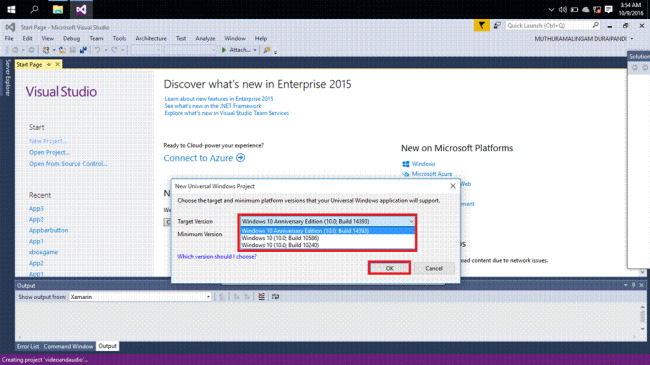Open the File menu

point(9,38)
